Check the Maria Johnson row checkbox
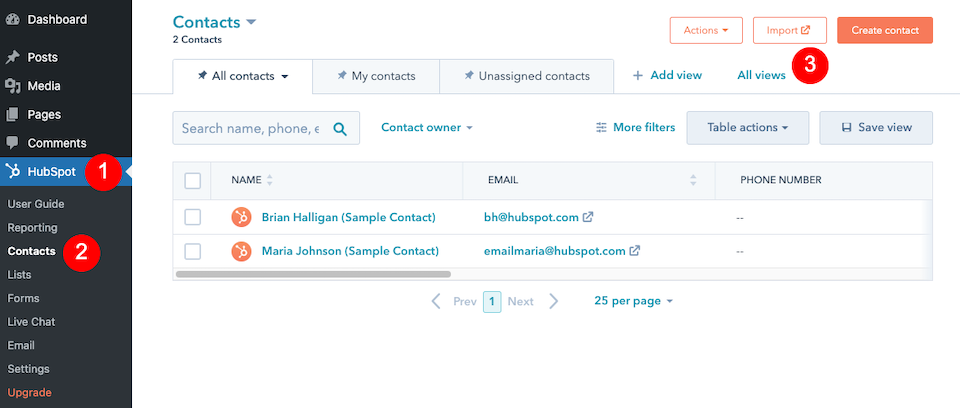Image resolution: width=960 pixels, height=408 pixels. tap(193, 251)
